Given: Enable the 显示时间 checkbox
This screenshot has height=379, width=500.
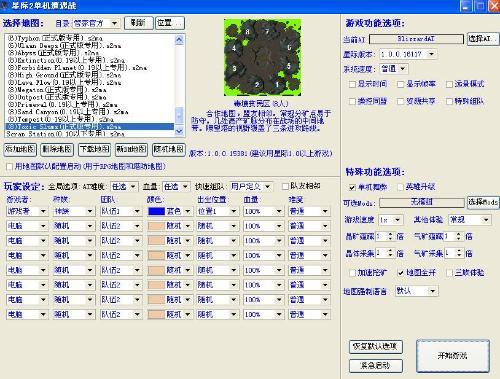Looking at the screenshot, I should coord(352,84).
